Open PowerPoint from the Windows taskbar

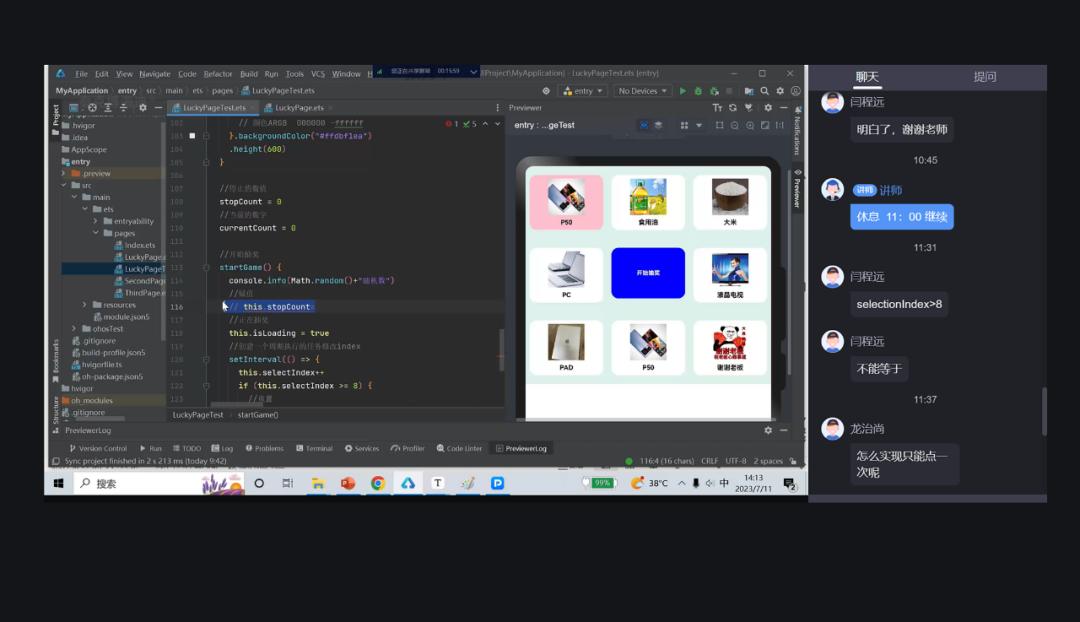348,483
